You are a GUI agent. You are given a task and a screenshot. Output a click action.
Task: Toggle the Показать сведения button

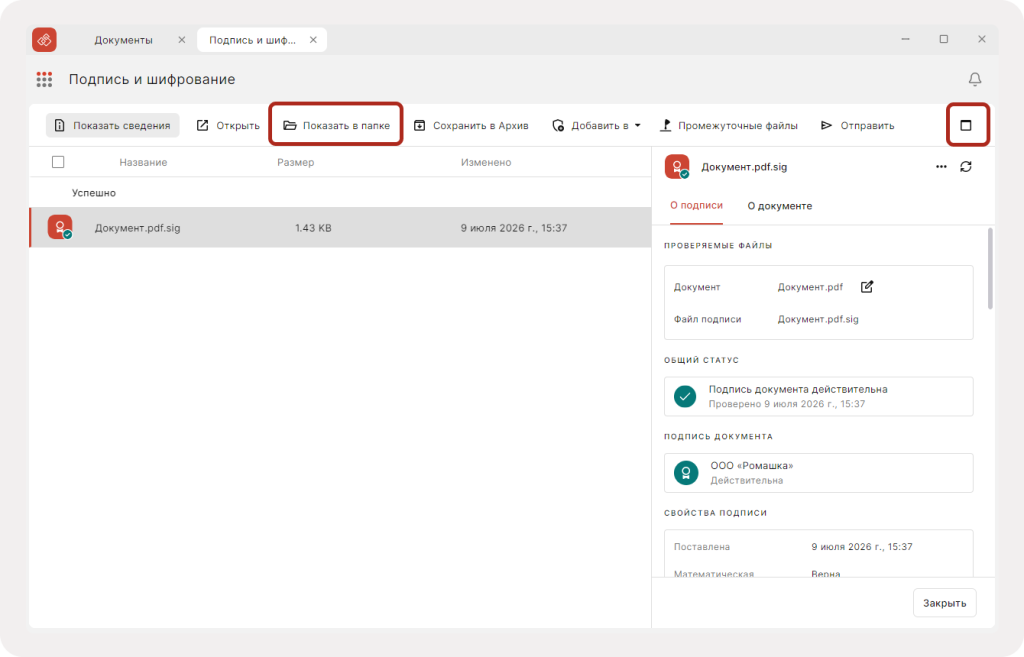click(112, 125)
